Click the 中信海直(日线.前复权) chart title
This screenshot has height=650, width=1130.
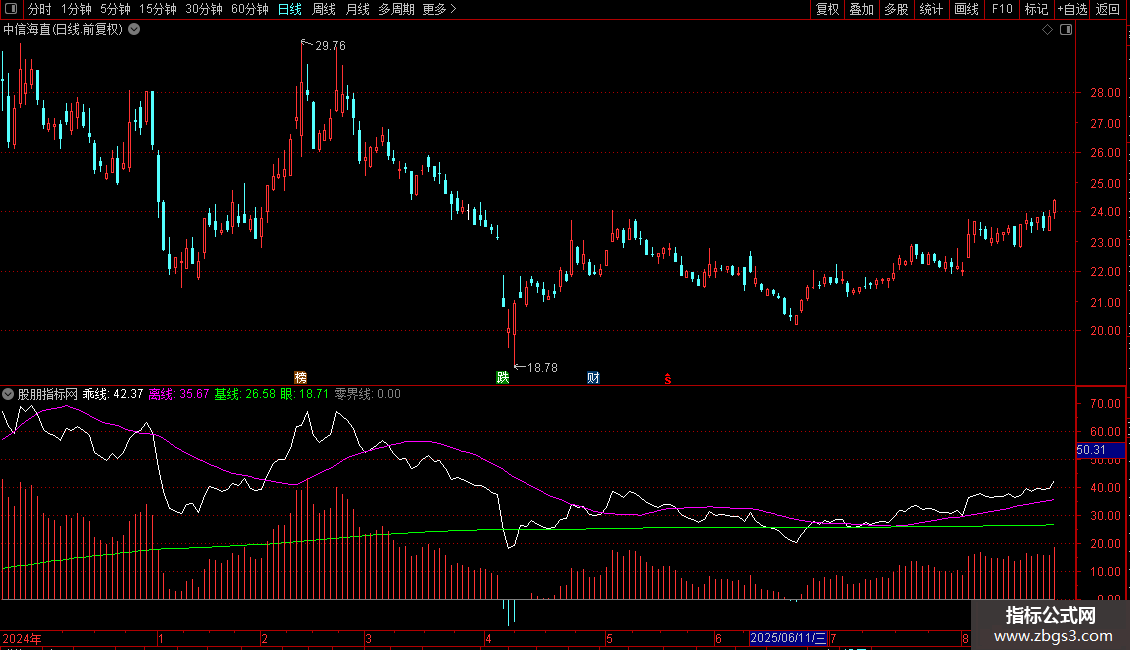(x=63, y=30)
